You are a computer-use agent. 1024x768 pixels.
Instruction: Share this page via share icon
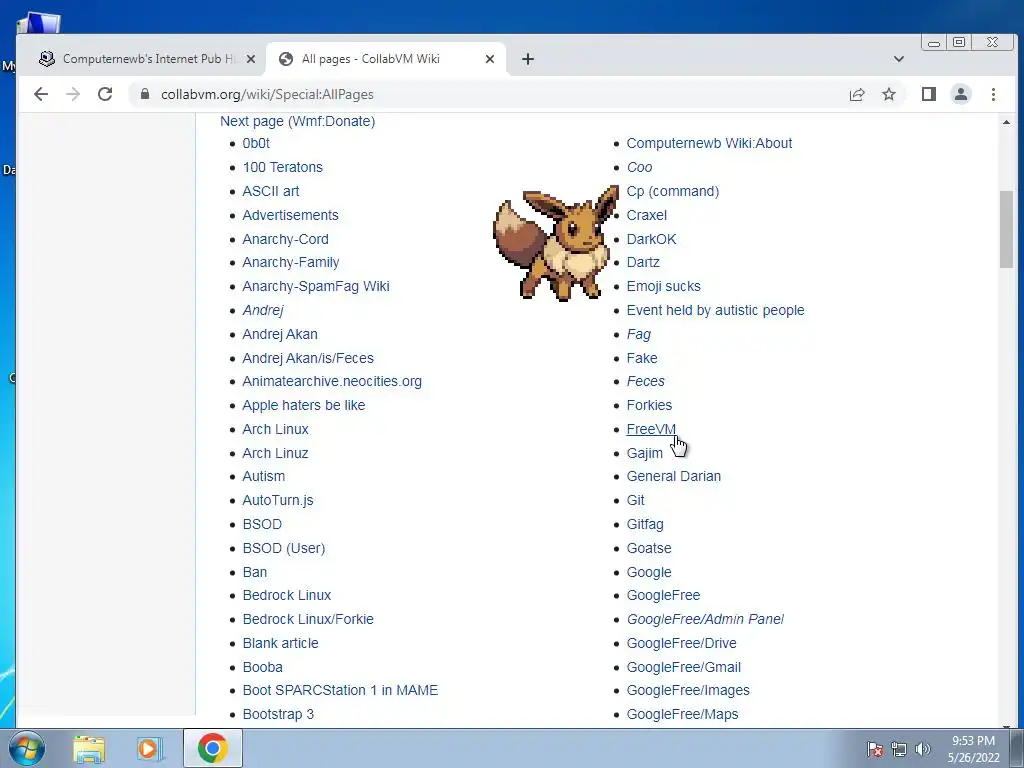pyautogui.click(x=857, y=94)
